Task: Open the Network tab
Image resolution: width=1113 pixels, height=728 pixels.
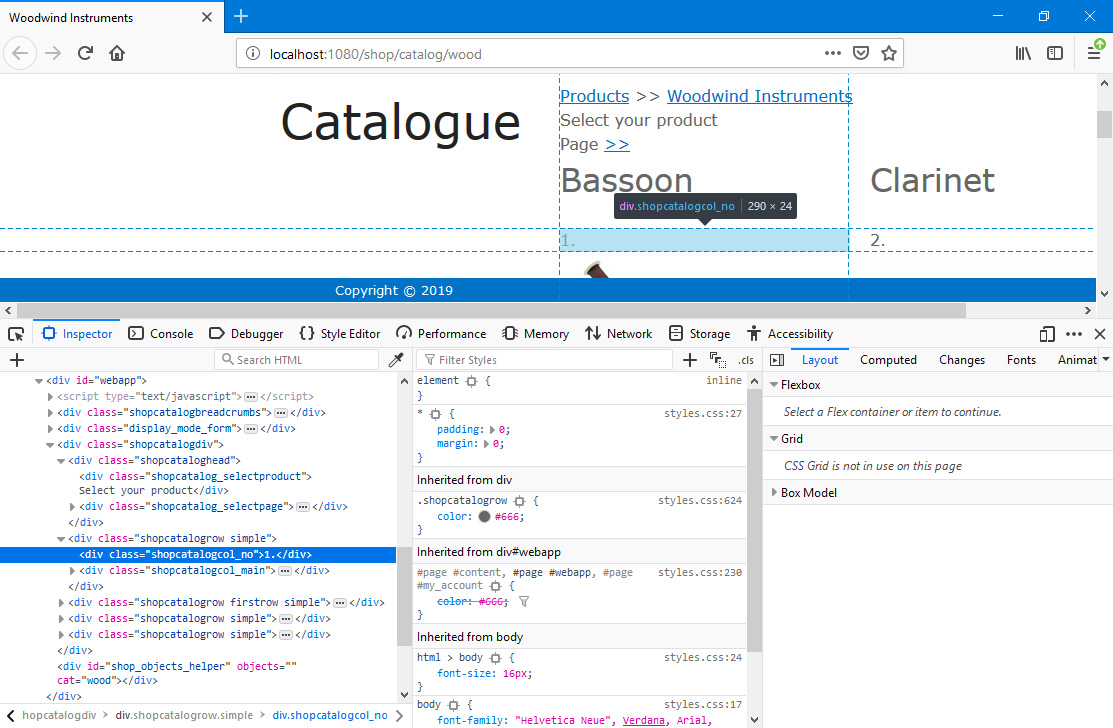Action: (618, 334)
